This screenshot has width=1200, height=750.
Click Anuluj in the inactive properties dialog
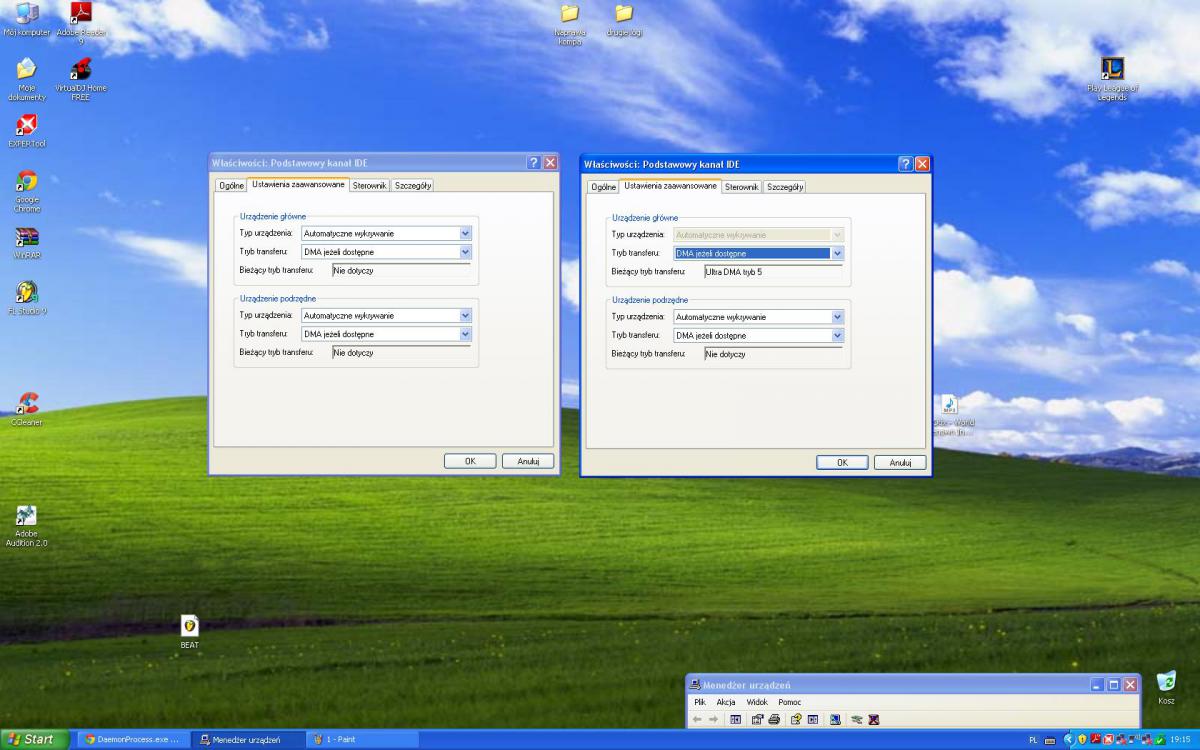pyautogui.click(x=528, y=461)
